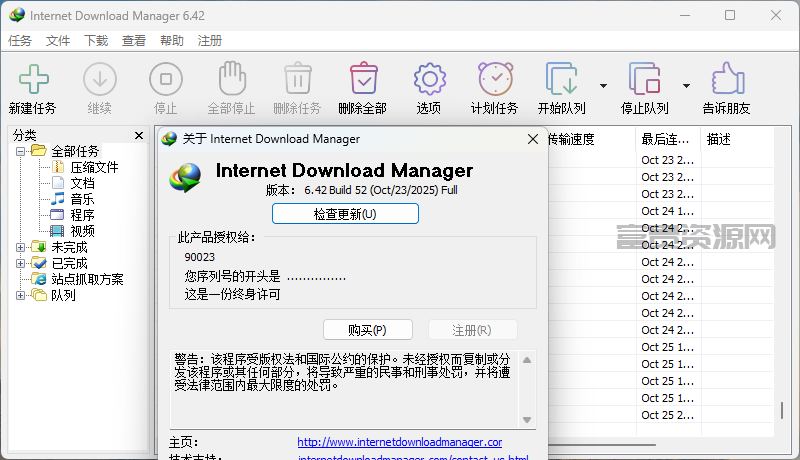Viewport: 800px width, 460px height.
Task: Select the 站点抓取方案 tree item label
Action: [x=87, y=279]
